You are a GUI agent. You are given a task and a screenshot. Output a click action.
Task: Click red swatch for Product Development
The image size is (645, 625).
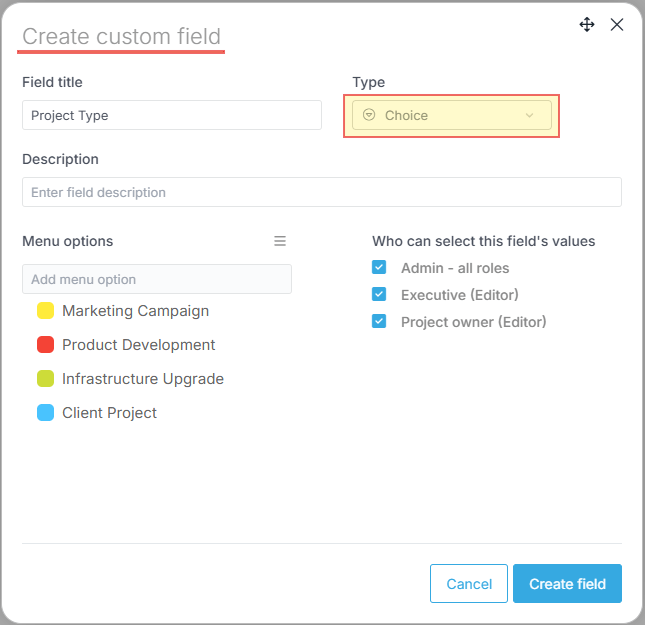pos(45,345)
